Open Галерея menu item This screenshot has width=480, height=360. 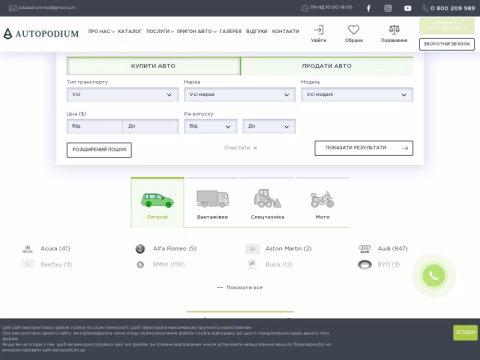230,31
